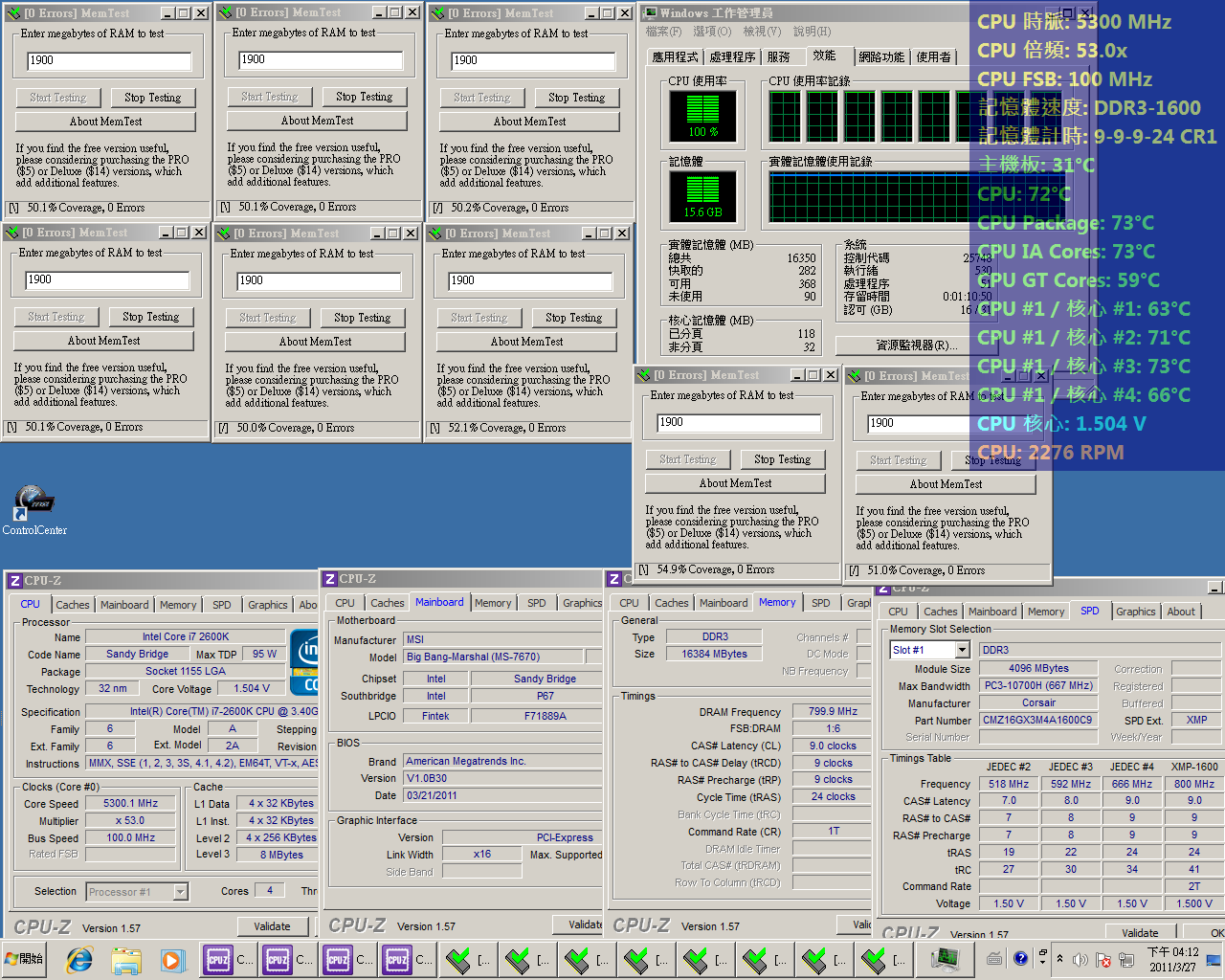
Task: Switch to the 應用程式 tab
Action: click(675, 57)
